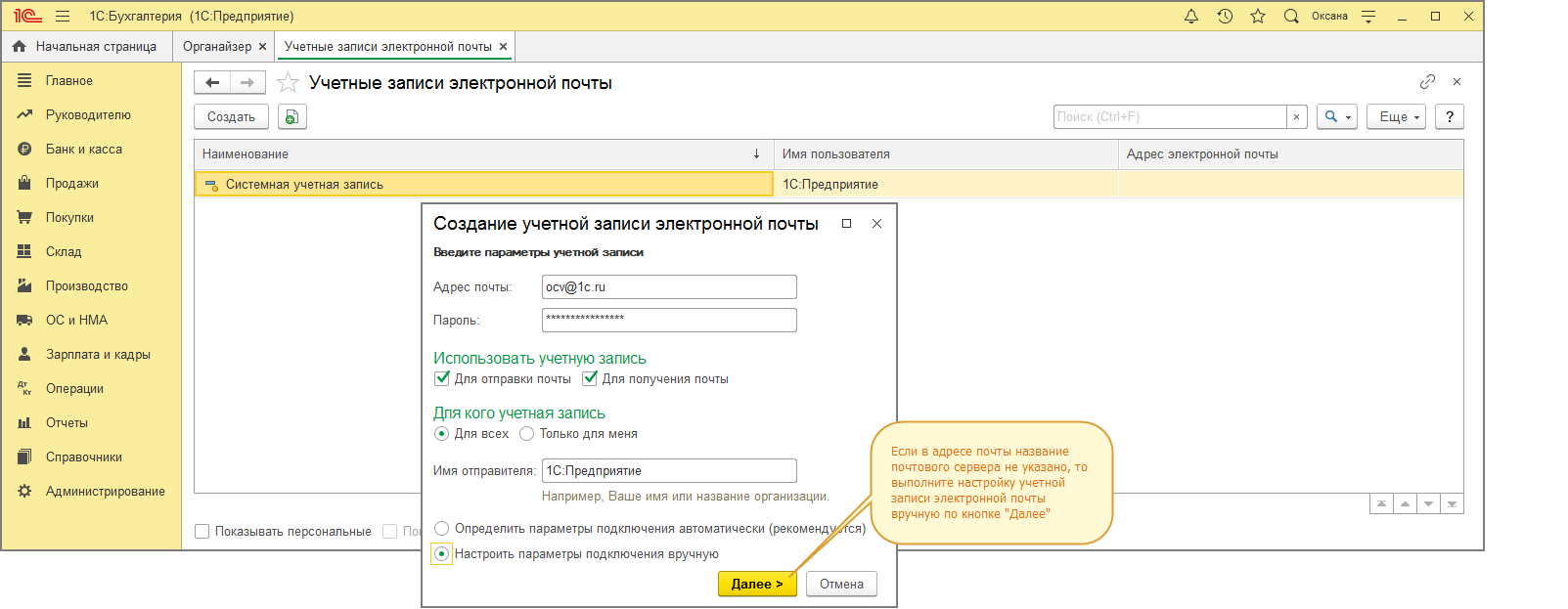Open favorites star icon in title bar
Screen dimensions: 1568x609
click(x=1258, y=16)
